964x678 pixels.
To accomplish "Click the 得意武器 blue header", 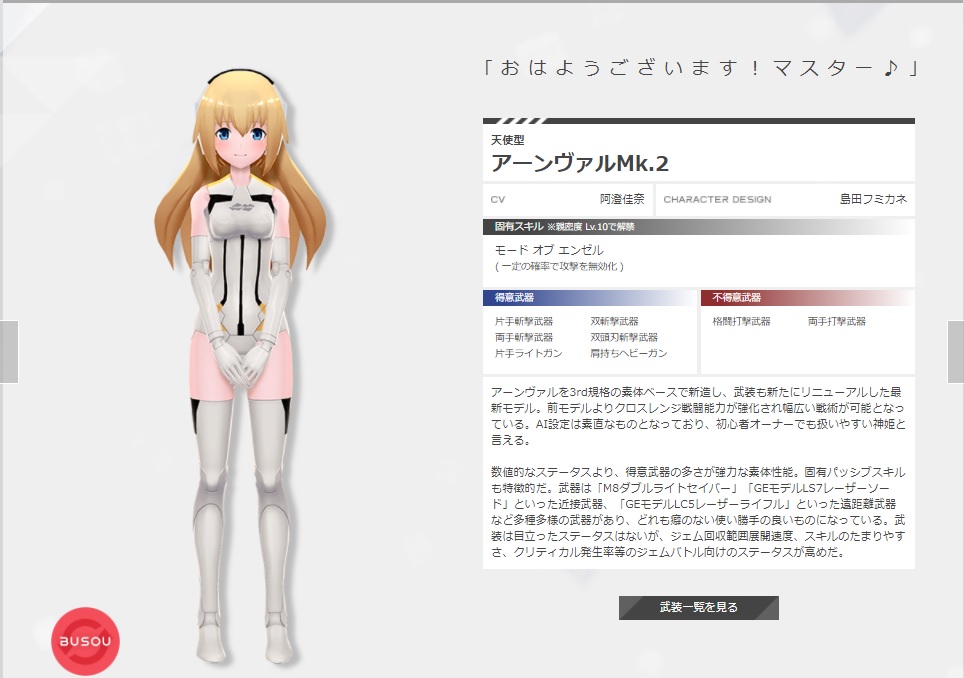I will [x=514, y=298].
